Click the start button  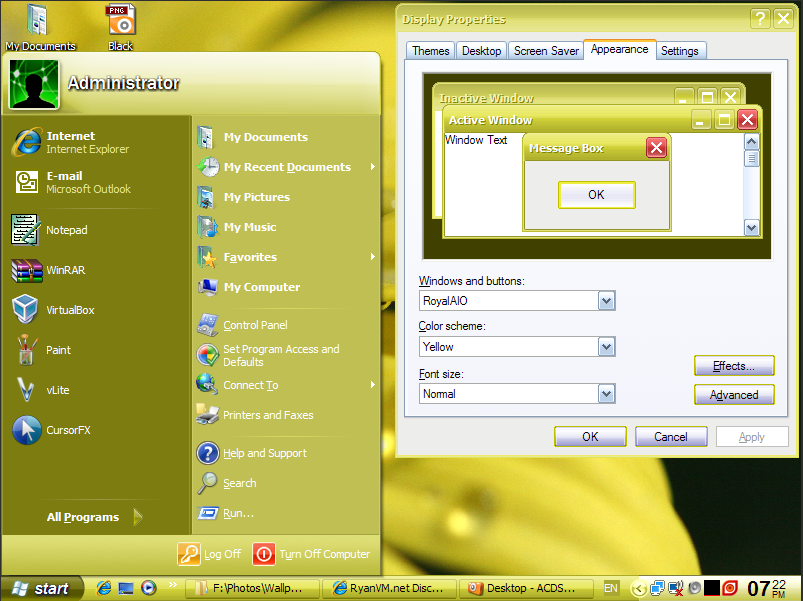[x=42, y=588]
